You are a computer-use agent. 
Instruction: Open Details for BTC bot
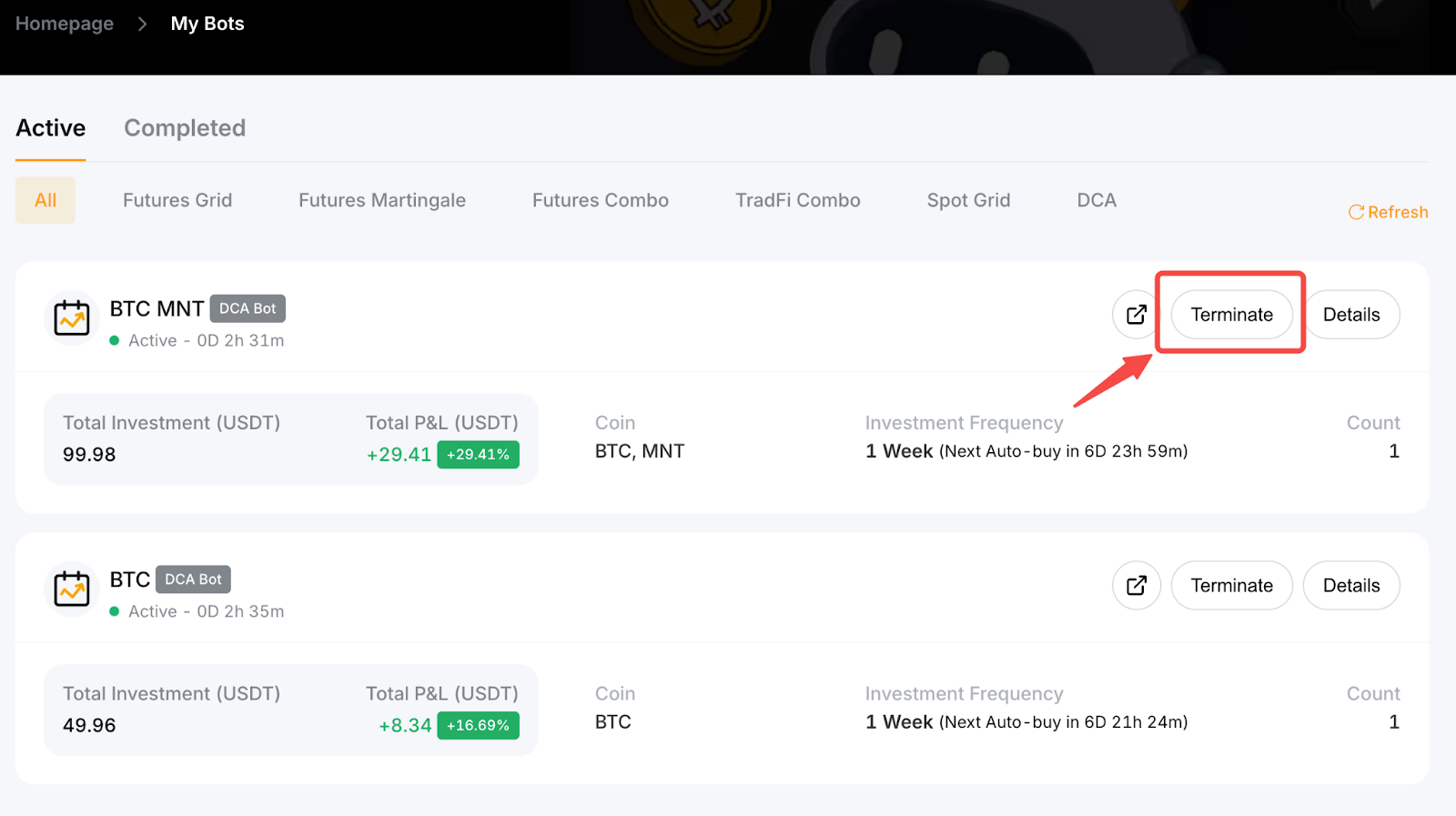(x=1350, y=586)
